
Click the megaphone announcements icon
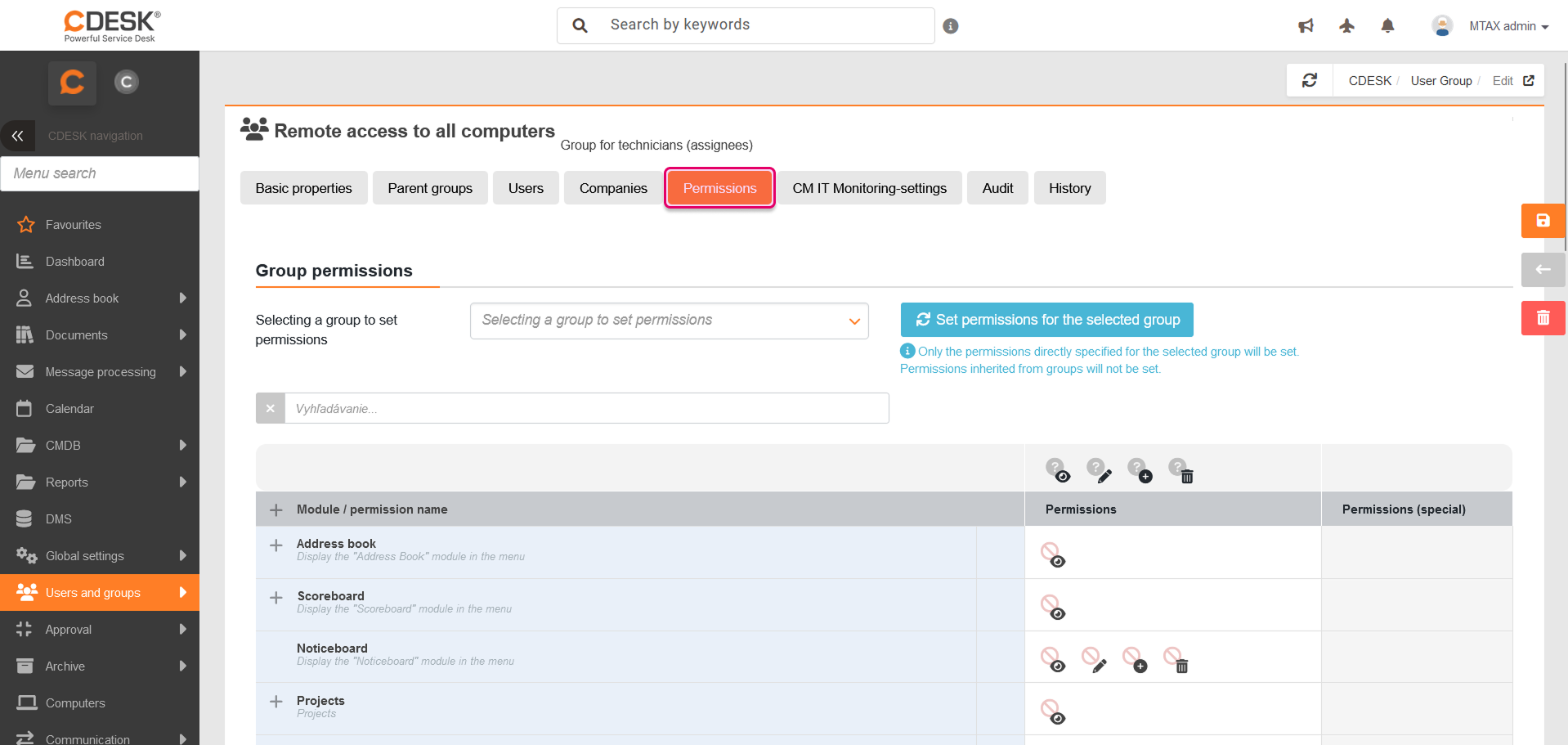point(1306,26)
